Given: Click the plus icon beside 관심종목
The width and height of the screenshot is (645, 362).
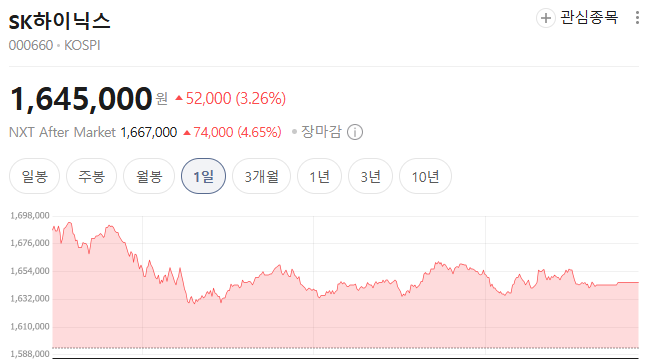Looking at the screenshot, I should [x=545, y=18].
